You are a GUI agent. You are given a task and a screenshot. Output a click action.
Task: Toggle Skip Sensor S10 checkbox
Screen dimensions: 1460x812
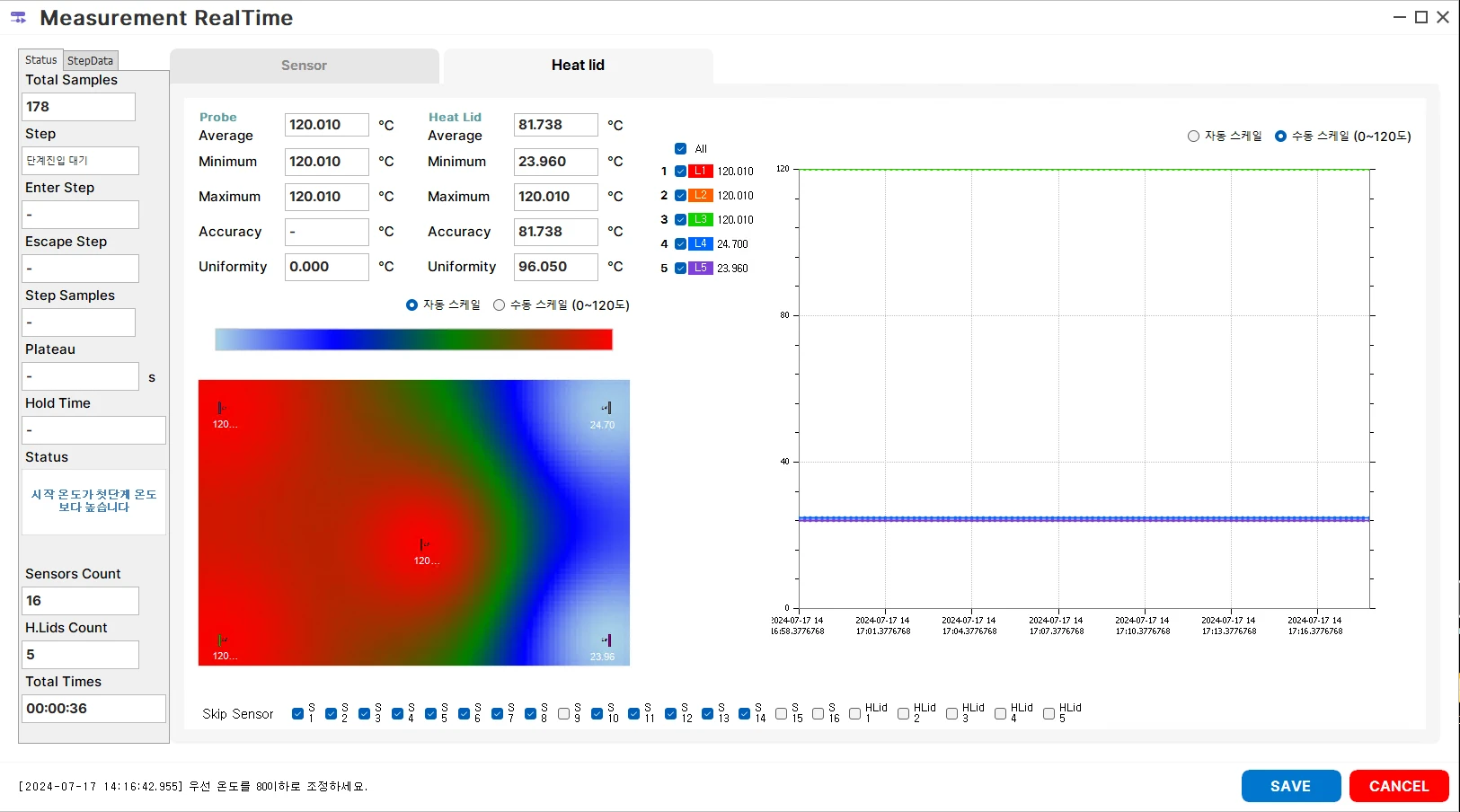tap(597, 714)
